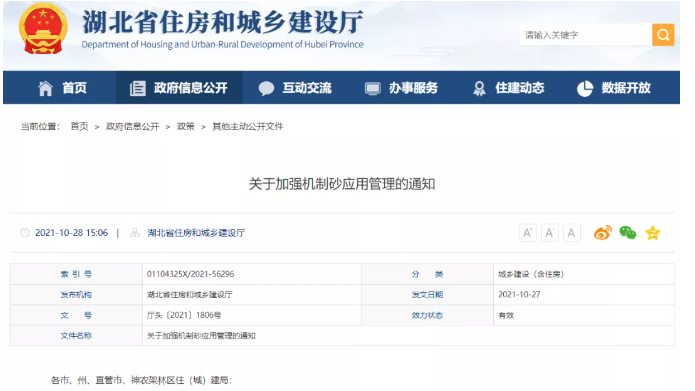Click the 首页 breadcrumb link
This screenshot has width=695, height=391.
coord(79,126)
